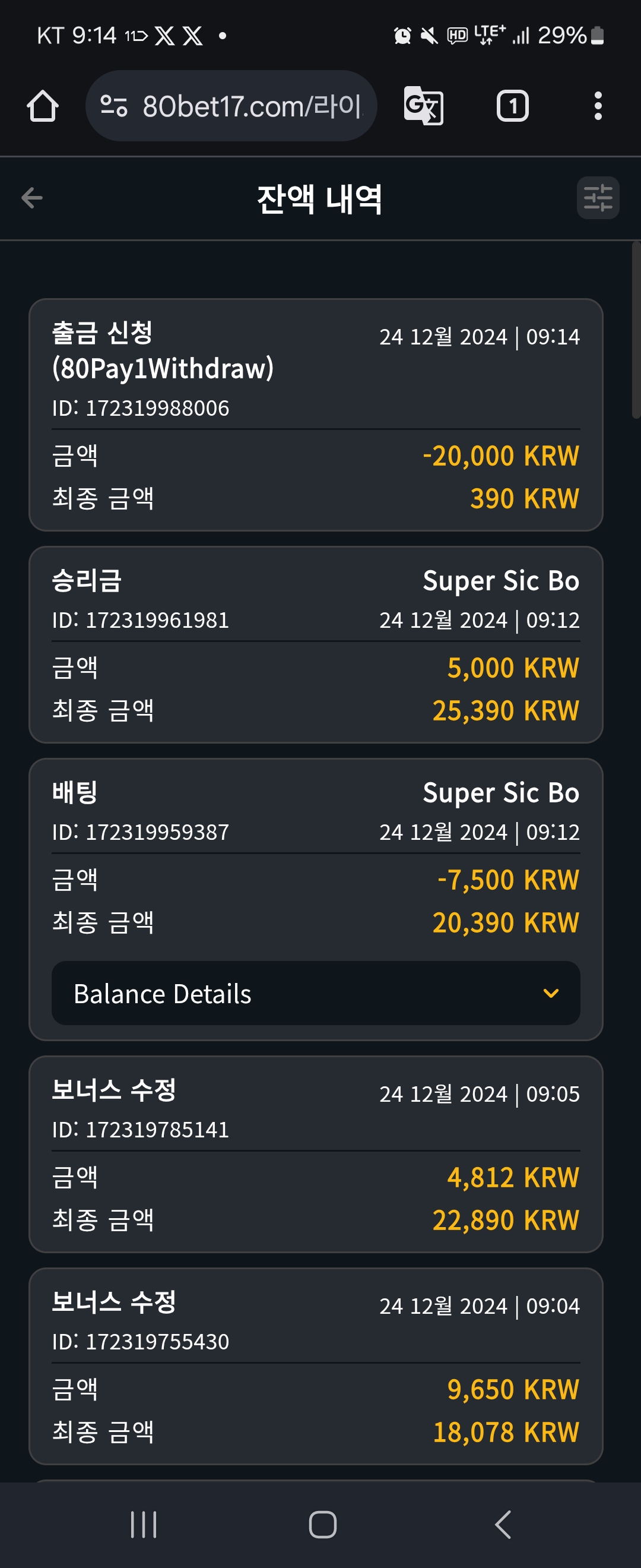Tap the Android back button
The width and height of the screenshot is (641, 1568).
click(x=502, y=1524)
